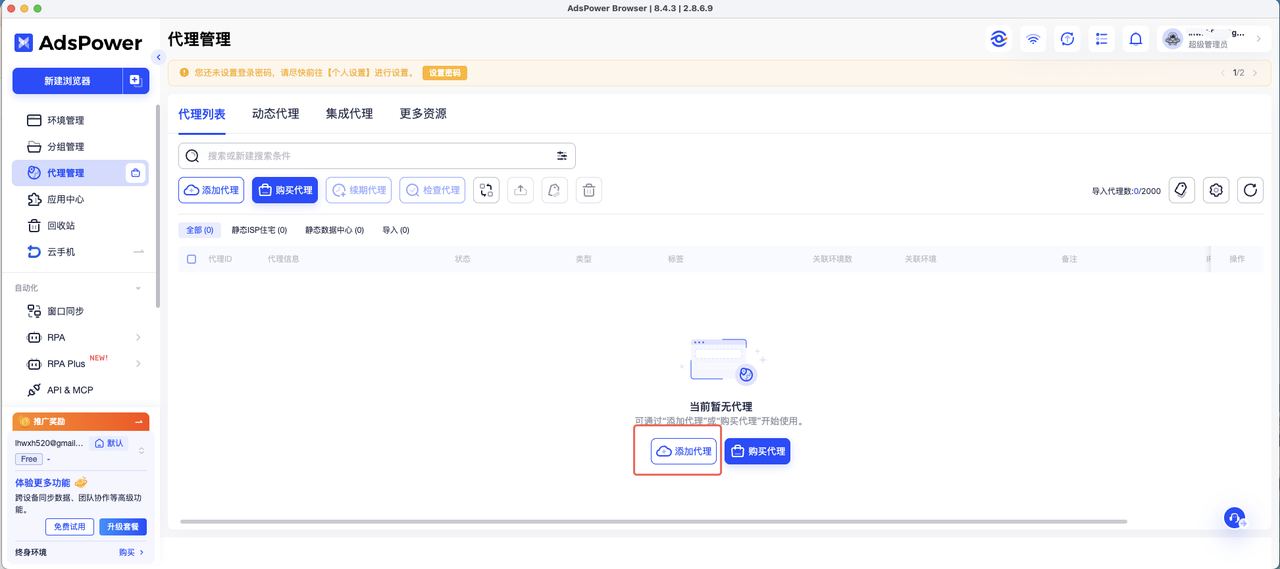This screenshot has width=1280, height=569.
Task: Click 添加代理 in the empty state
Action: click(684, 451)
